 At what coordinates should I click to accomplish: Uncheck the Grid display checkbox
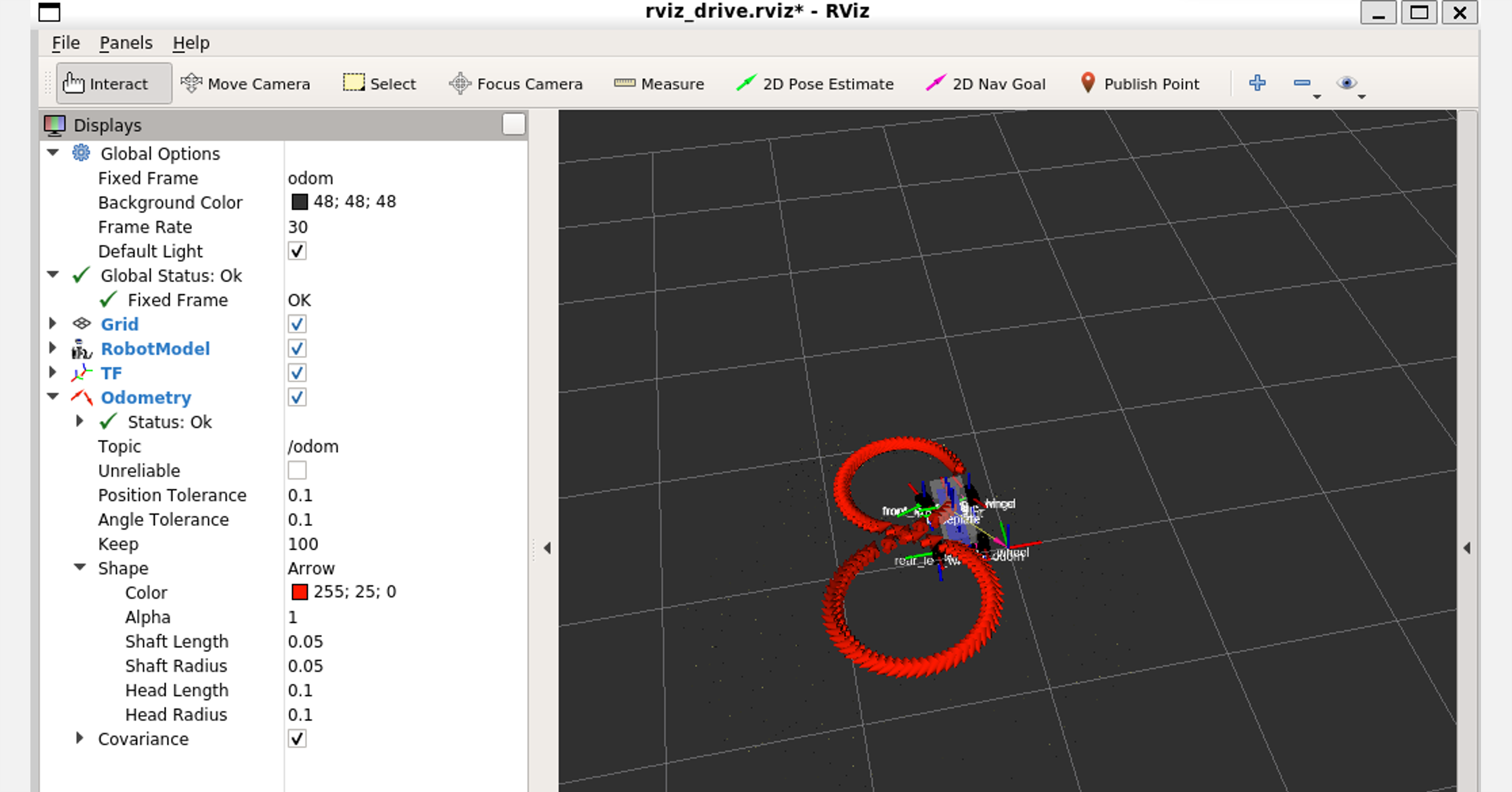[297, 324]
